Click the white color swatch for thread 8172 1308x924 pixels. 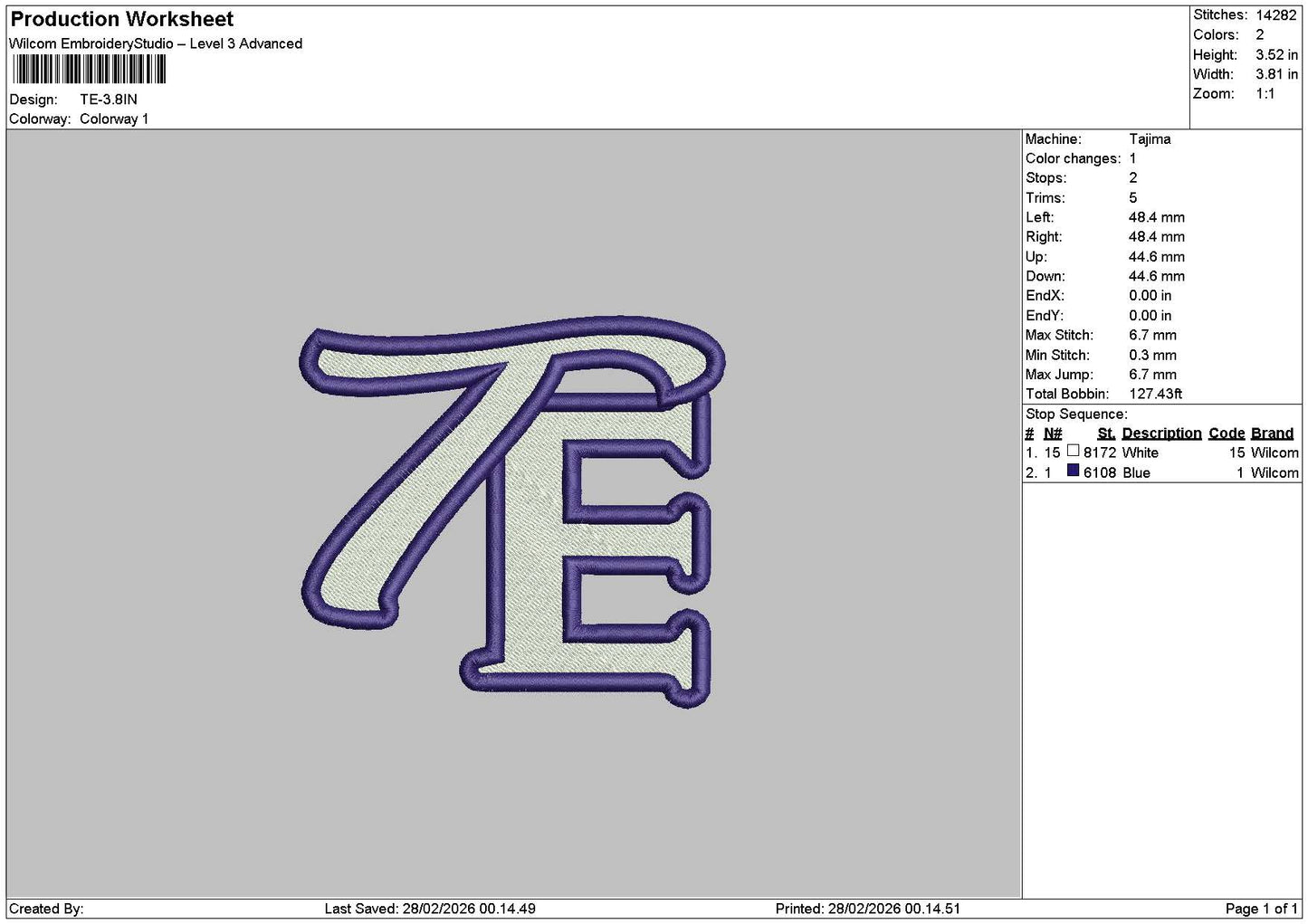coord(1073,451)
